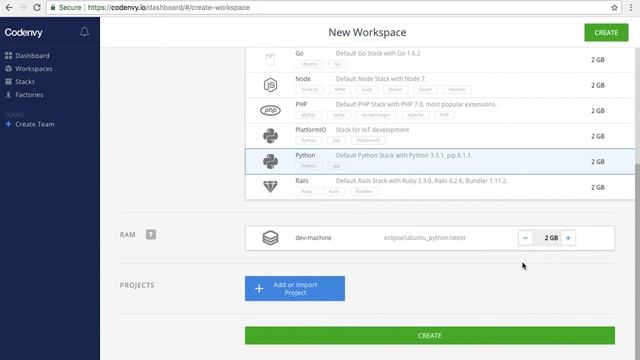The image size is (640, 360).
Task: Open Factories from the sidebar
Action: pos(29,95)
